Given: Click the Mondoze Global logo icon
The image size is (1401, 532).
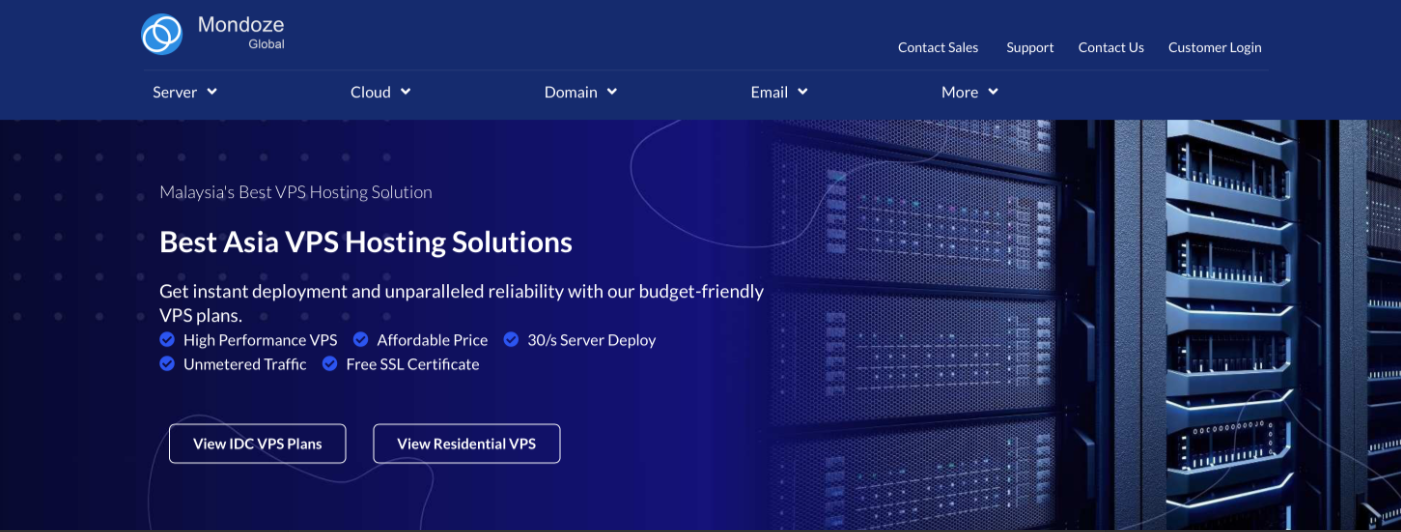Looking at the screenshot, I should pyautogui.click(x=162, y=34).
